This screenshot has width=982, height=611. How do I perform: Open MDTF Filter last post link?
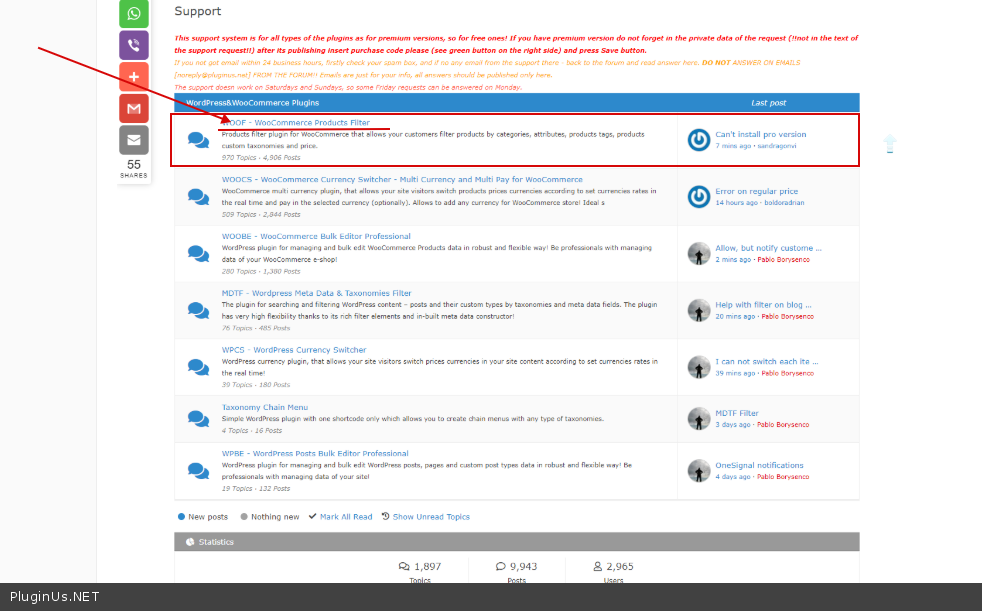pyautogui.click(x=737, y=414)
